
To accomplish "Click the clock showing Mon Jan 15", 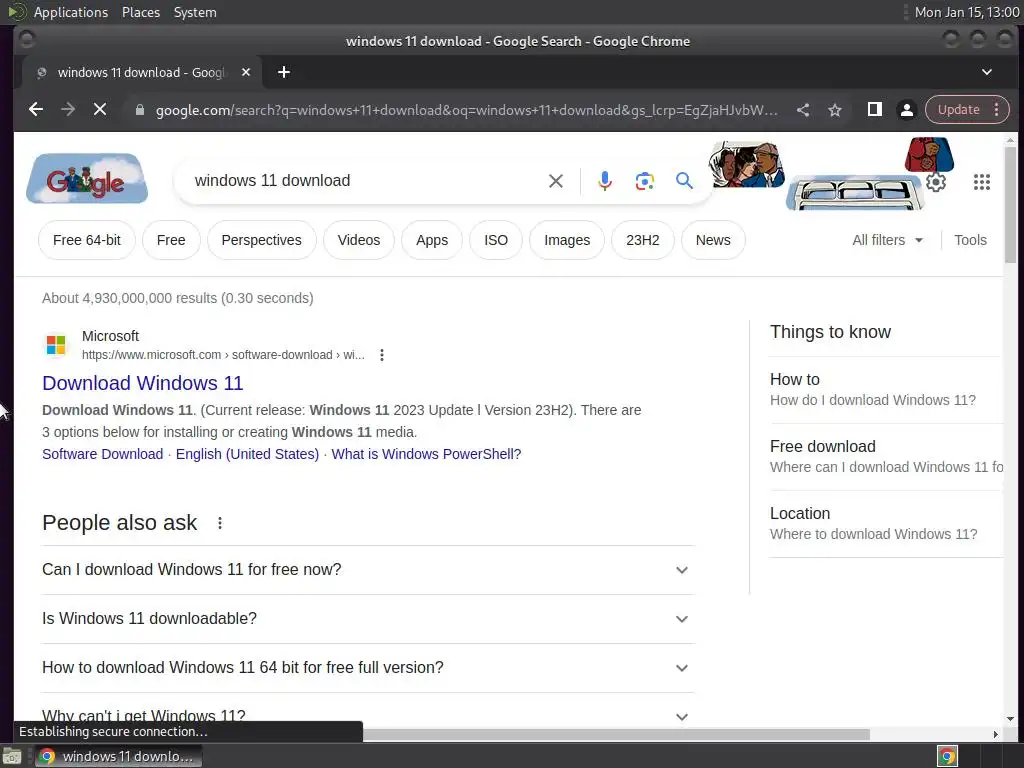I will [x=967, y=12].
